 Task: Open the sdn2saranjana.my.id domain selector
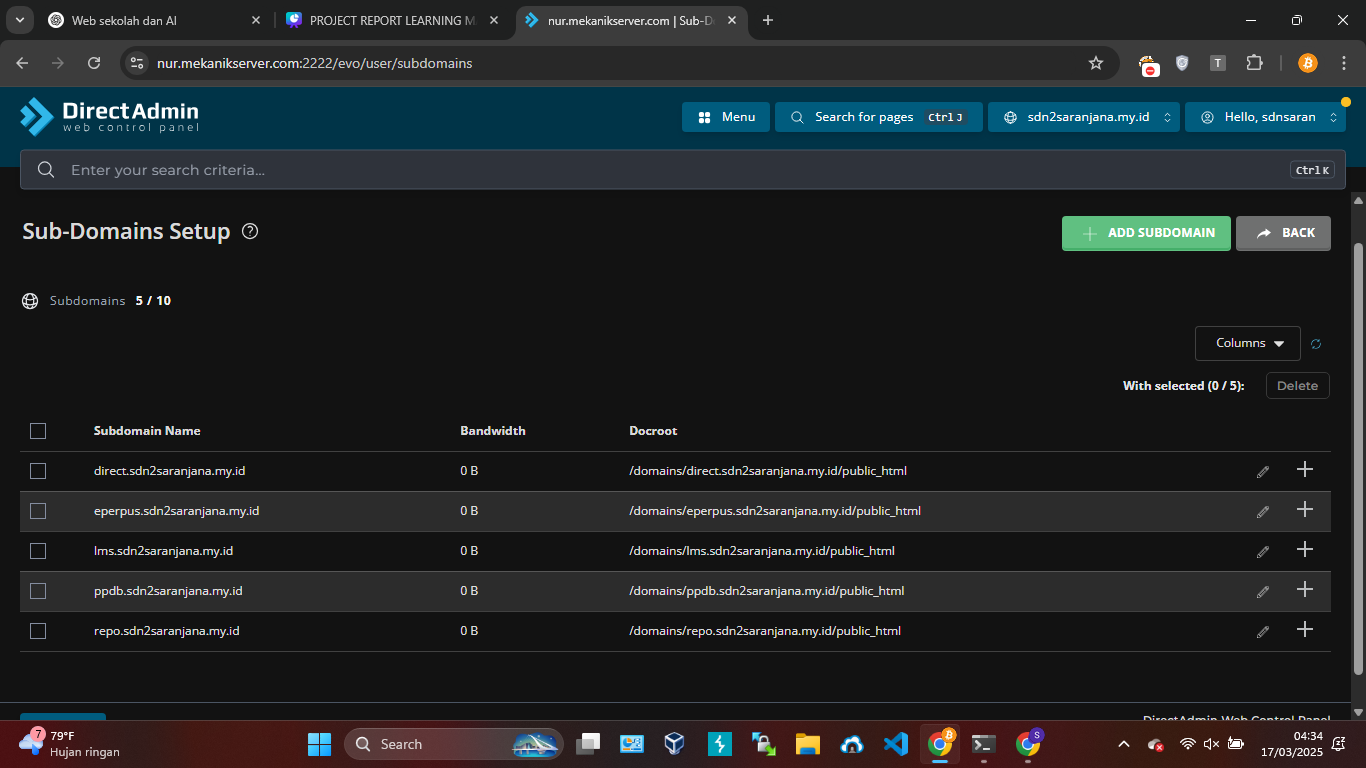(x=1084, y=117)
